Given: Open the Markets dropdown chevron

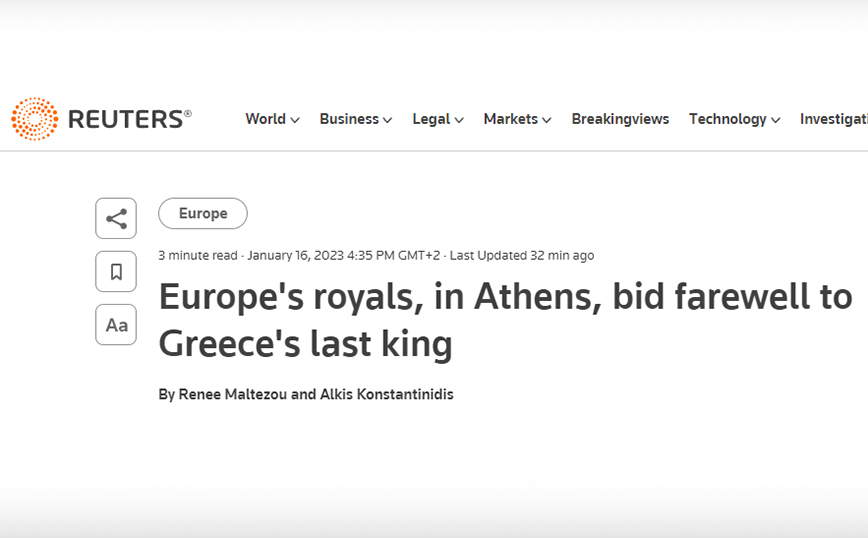Looking at the screenshot, I should click(x=547, y=120).
